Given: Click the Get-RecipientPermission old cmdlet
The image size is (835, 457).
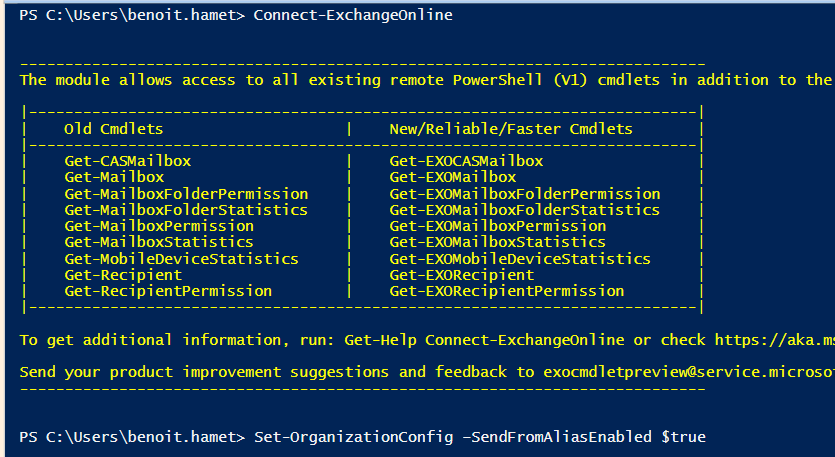Looking at the screenshot, I should (168, 291).
